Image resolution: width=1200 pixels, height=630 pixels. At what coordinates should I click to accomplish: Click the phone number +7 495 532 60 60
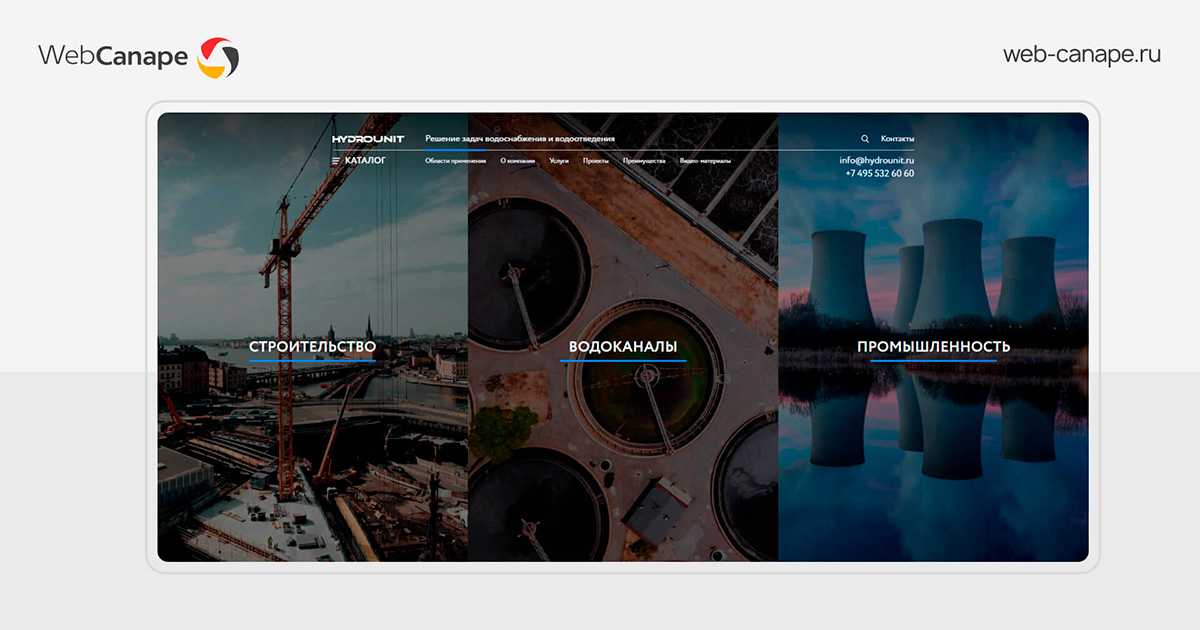coord(879,173)
